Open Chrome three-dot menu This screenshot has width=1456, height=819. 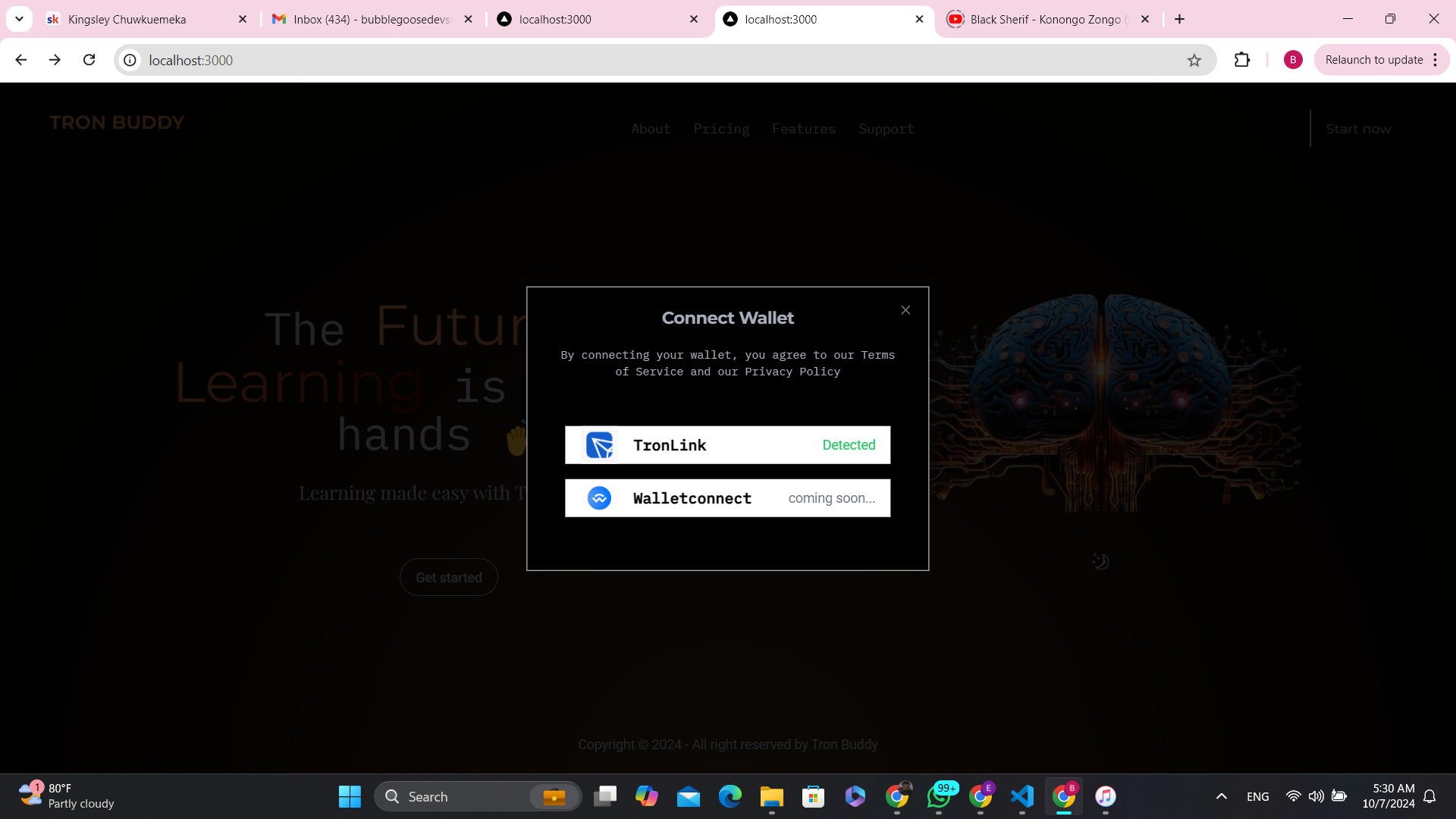pyautogui.click(x=1436, y=60)
